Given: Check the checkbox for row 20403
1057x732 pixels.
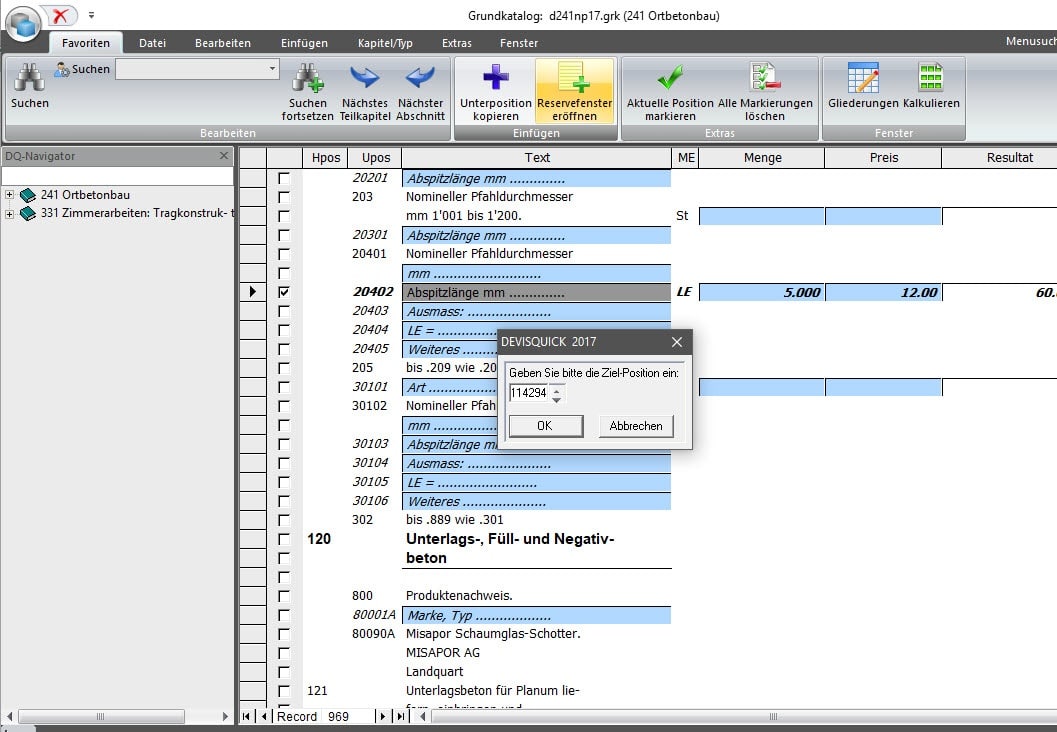Looking at the screenshot, I should 284,311.
